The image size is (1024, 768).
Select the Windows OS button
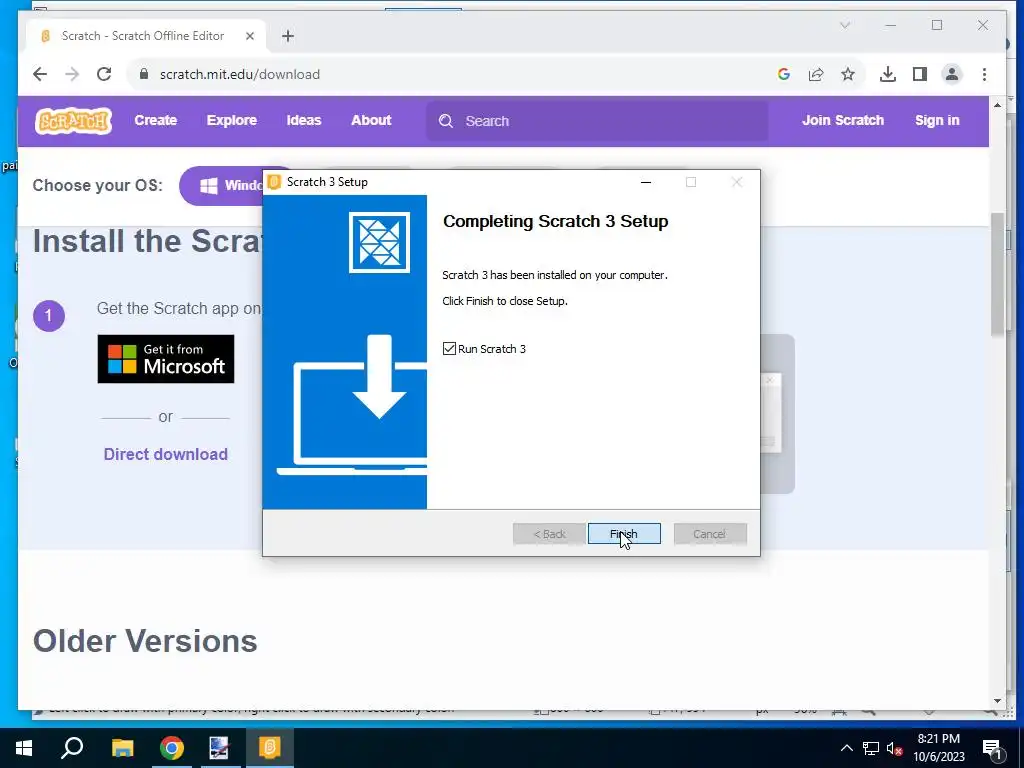coord(222,185)
